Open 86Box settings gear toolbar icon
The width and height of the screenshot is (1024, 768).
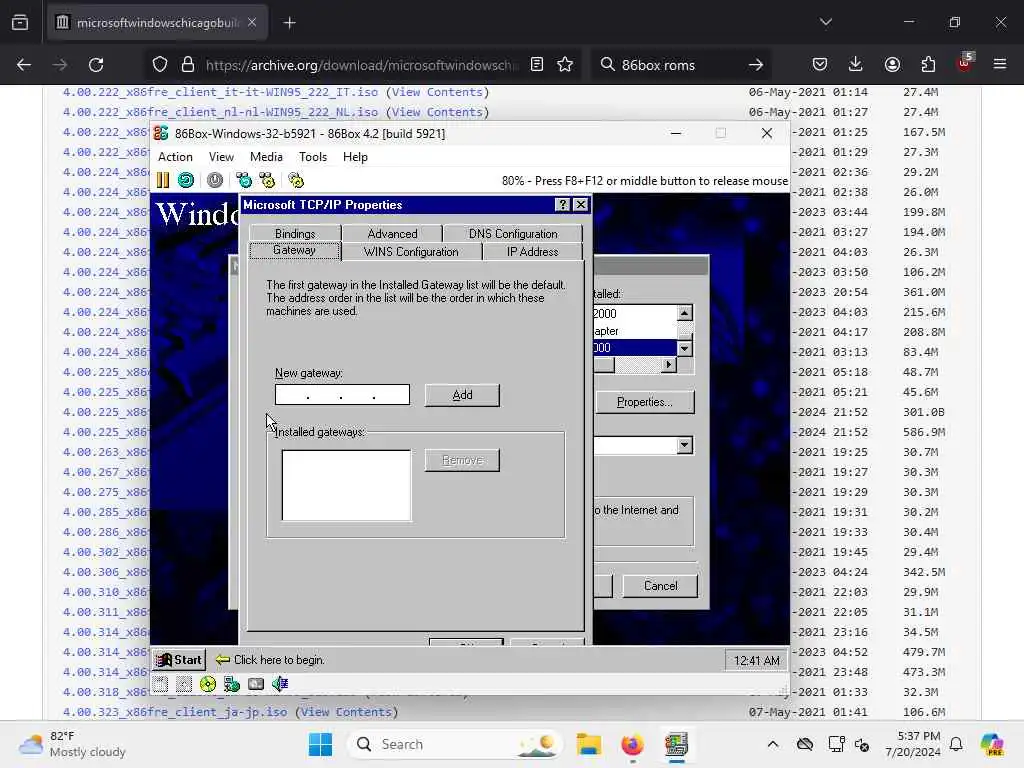296,180
